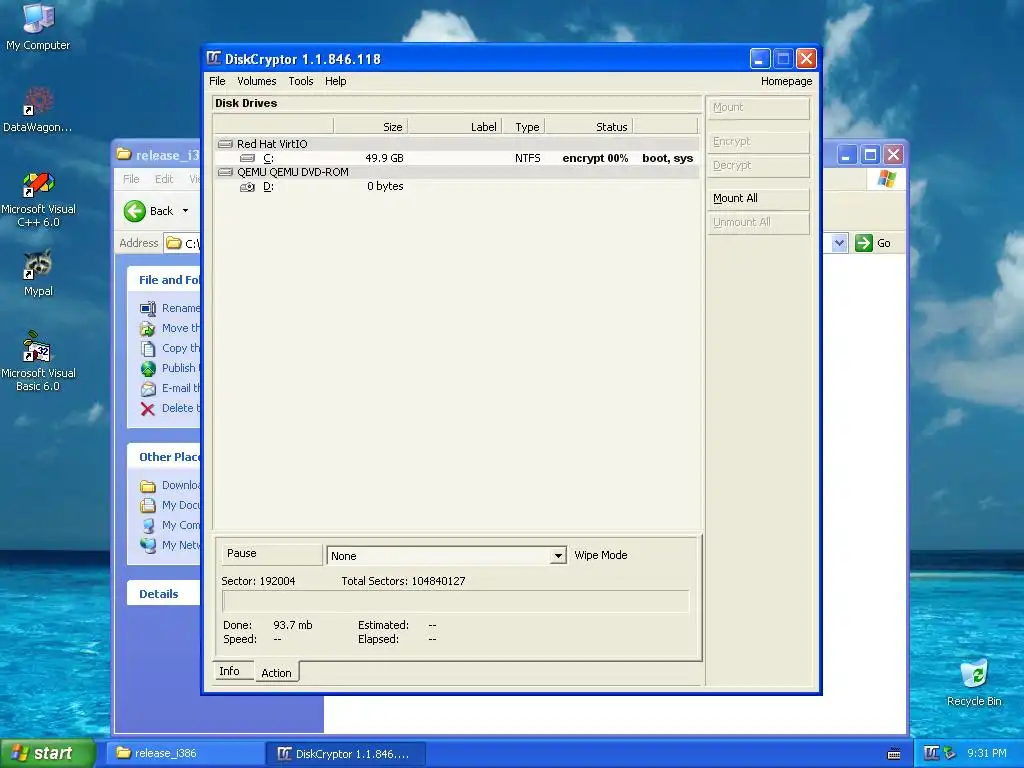Sort by the Label column header
This screenshot has width=1024, height=768.
(455, 127)
